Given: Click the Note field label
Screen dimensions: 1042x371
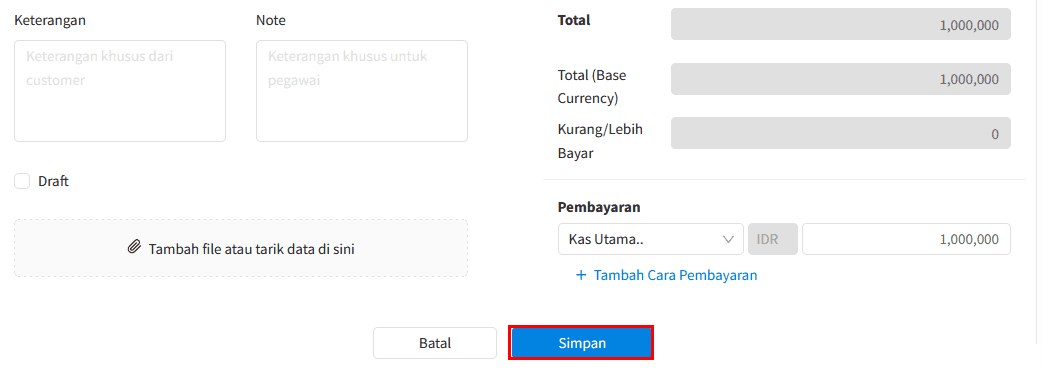Looking at the screenshot, I should (271, 21).
